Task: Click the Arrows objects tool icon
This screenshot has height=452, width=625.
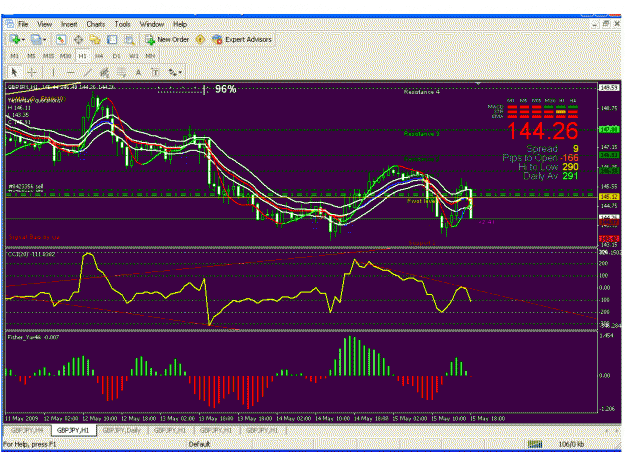Action: (x=172, y=72)
